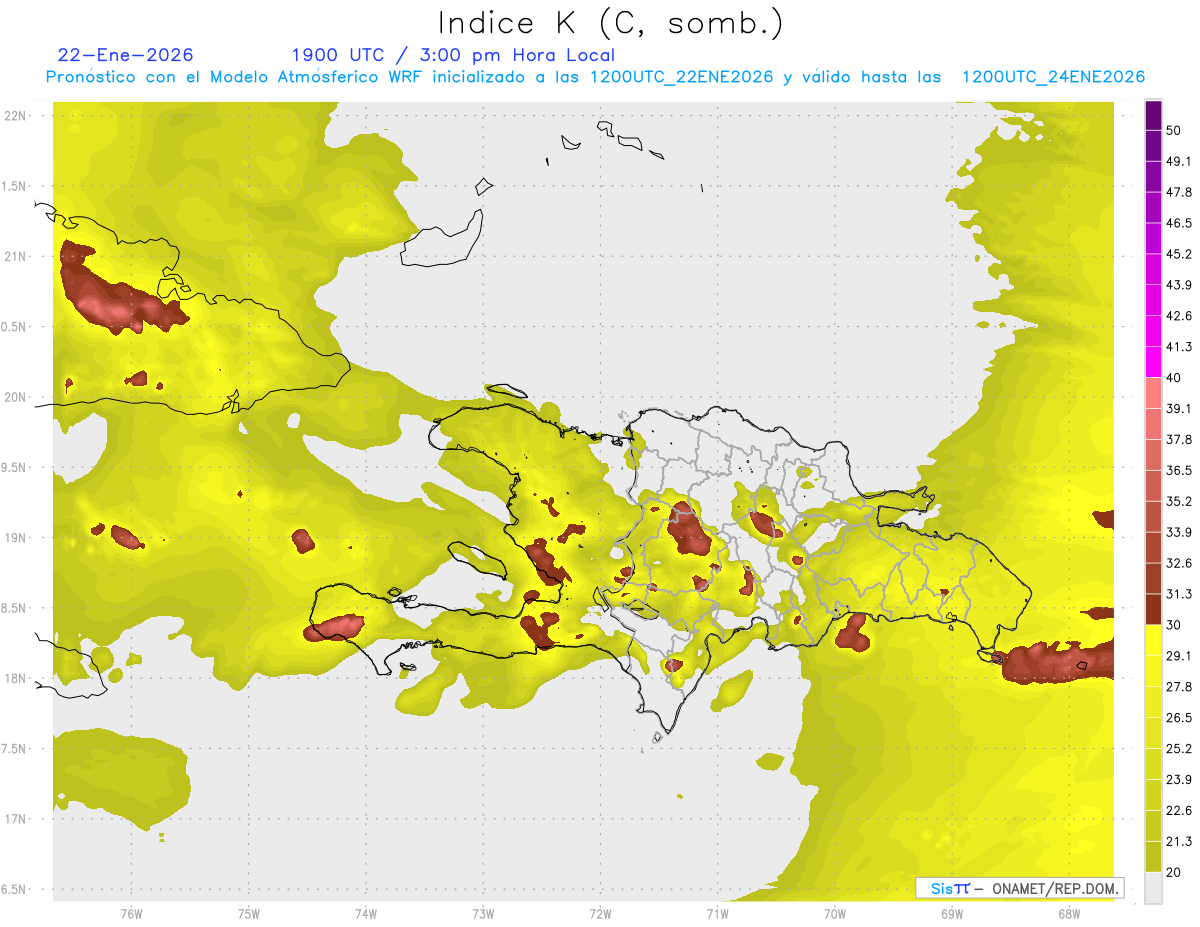The height and width of the screenshot is (927, 1200).
Task: Pick the magenta swatch between 40 and 41.3
Action: pos(1153,362)
